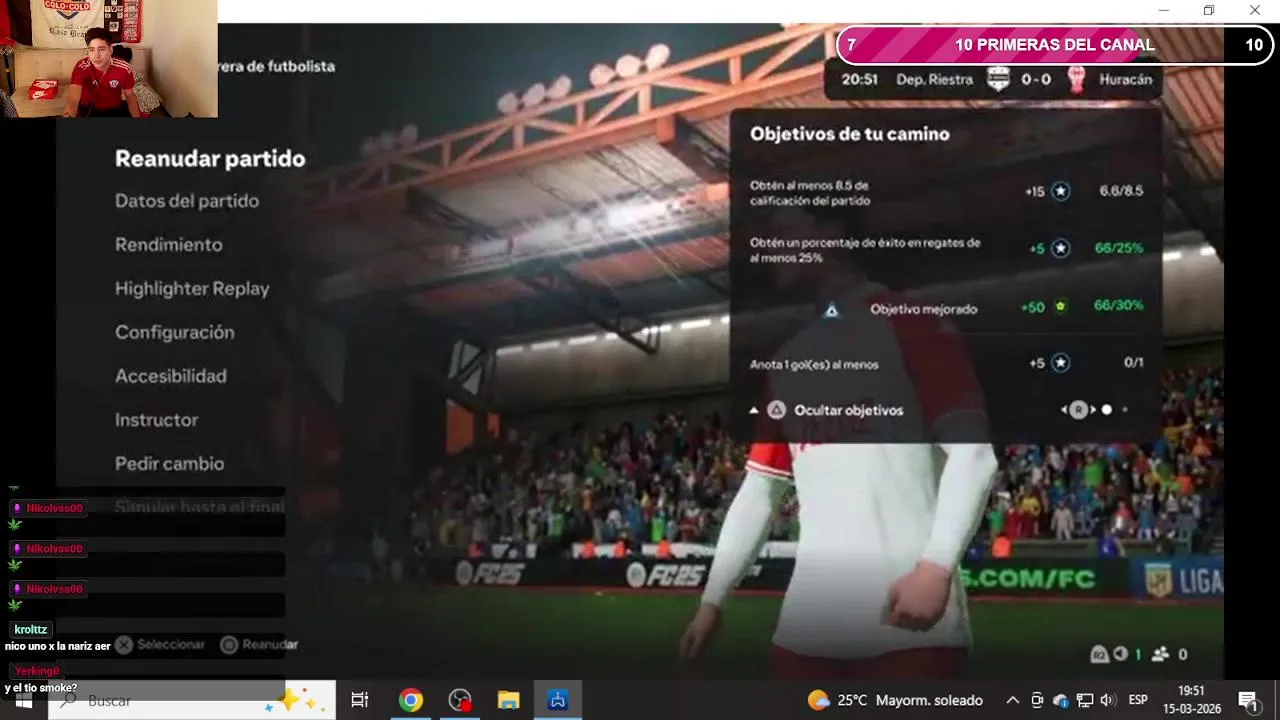Select the Instructor option
The height and width of the screenshot is (720, 1280).
tap(157, 420)
